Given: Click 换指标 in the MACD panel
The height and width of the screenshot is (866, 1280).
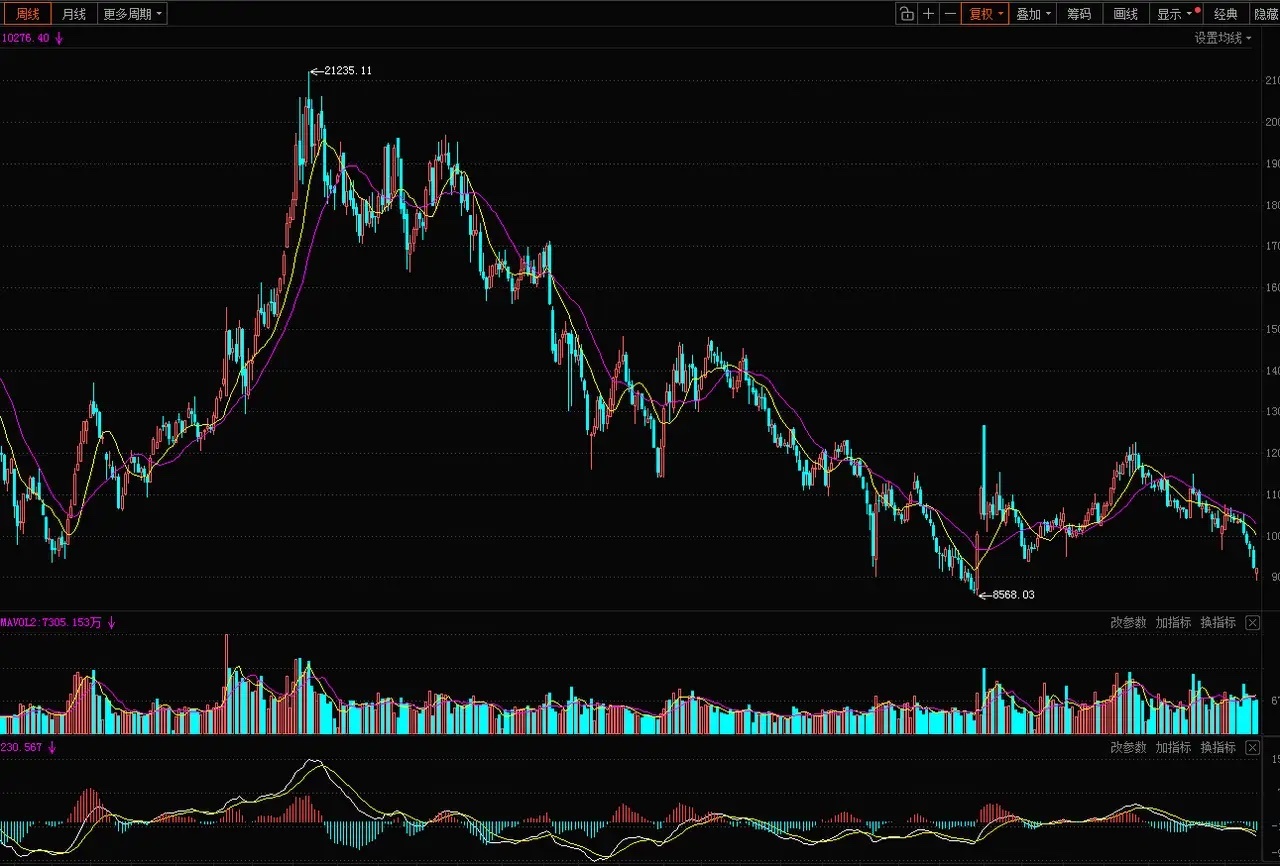Looking at the screenshot, I should coord(1218,747).
